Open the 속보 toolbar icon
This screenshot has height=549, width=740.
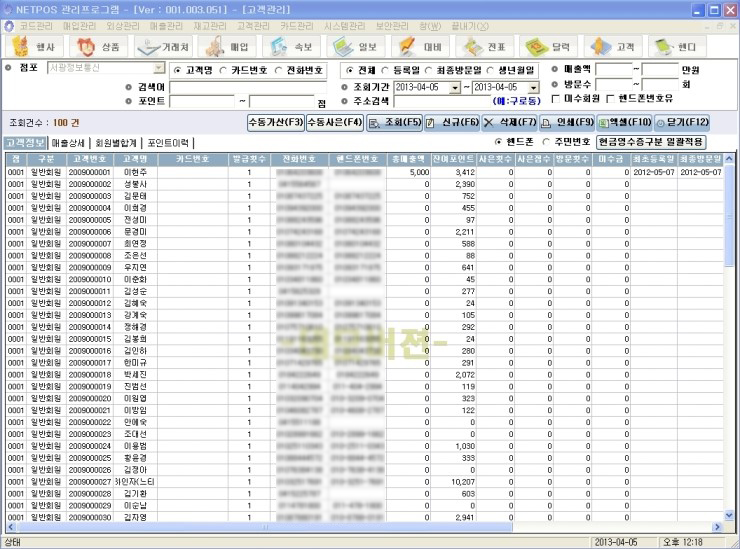[291, 47]
